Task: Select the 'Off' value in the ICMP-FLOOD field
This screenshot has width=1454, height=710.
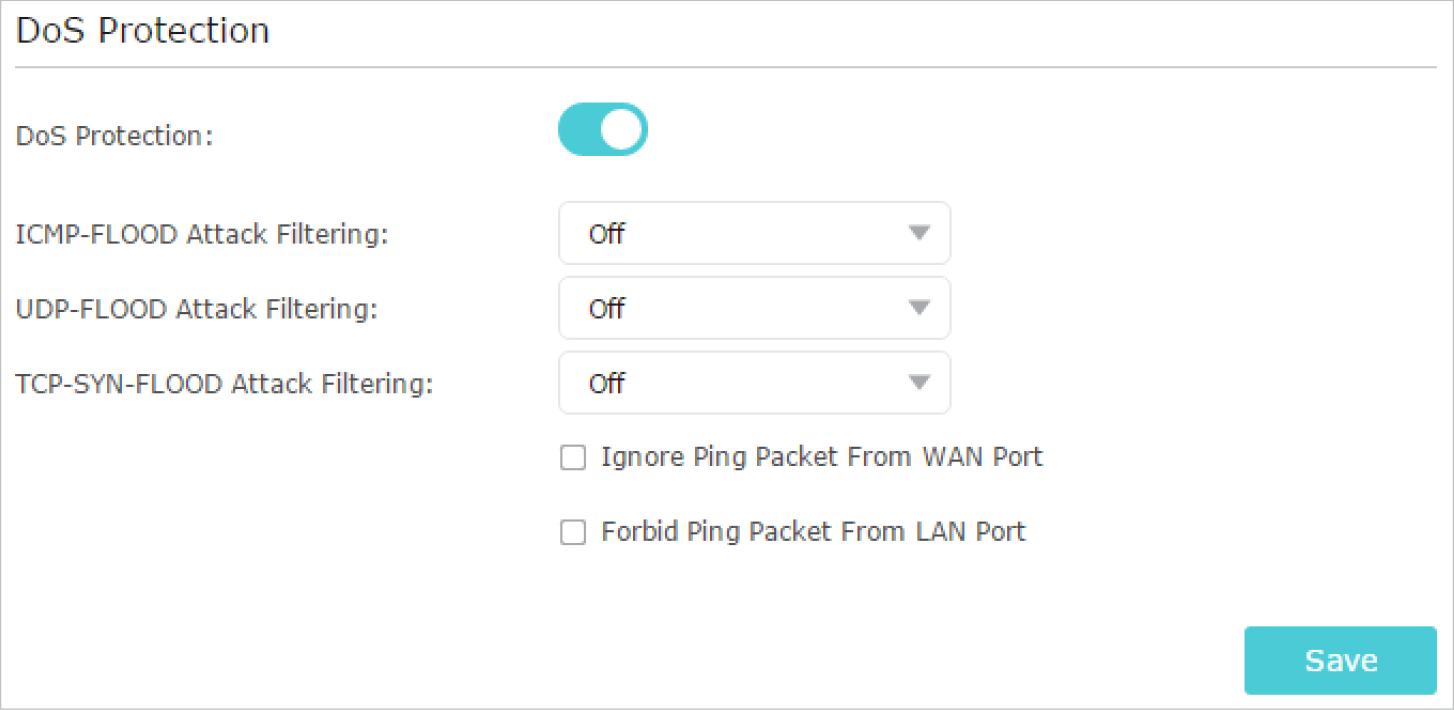Action: (607, 234)
